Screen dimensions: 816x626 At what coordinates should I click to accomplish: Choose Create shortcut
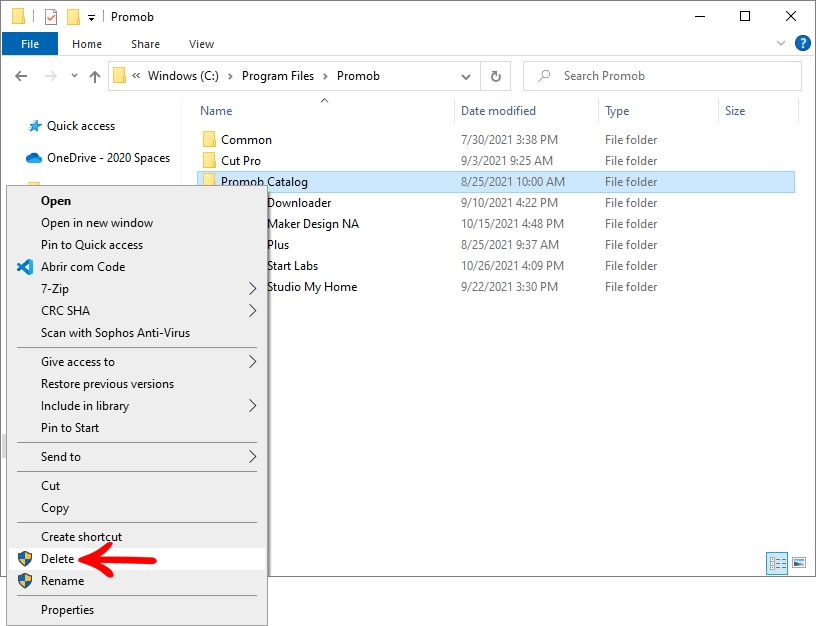pyautogui.click(x=137, y=536)
